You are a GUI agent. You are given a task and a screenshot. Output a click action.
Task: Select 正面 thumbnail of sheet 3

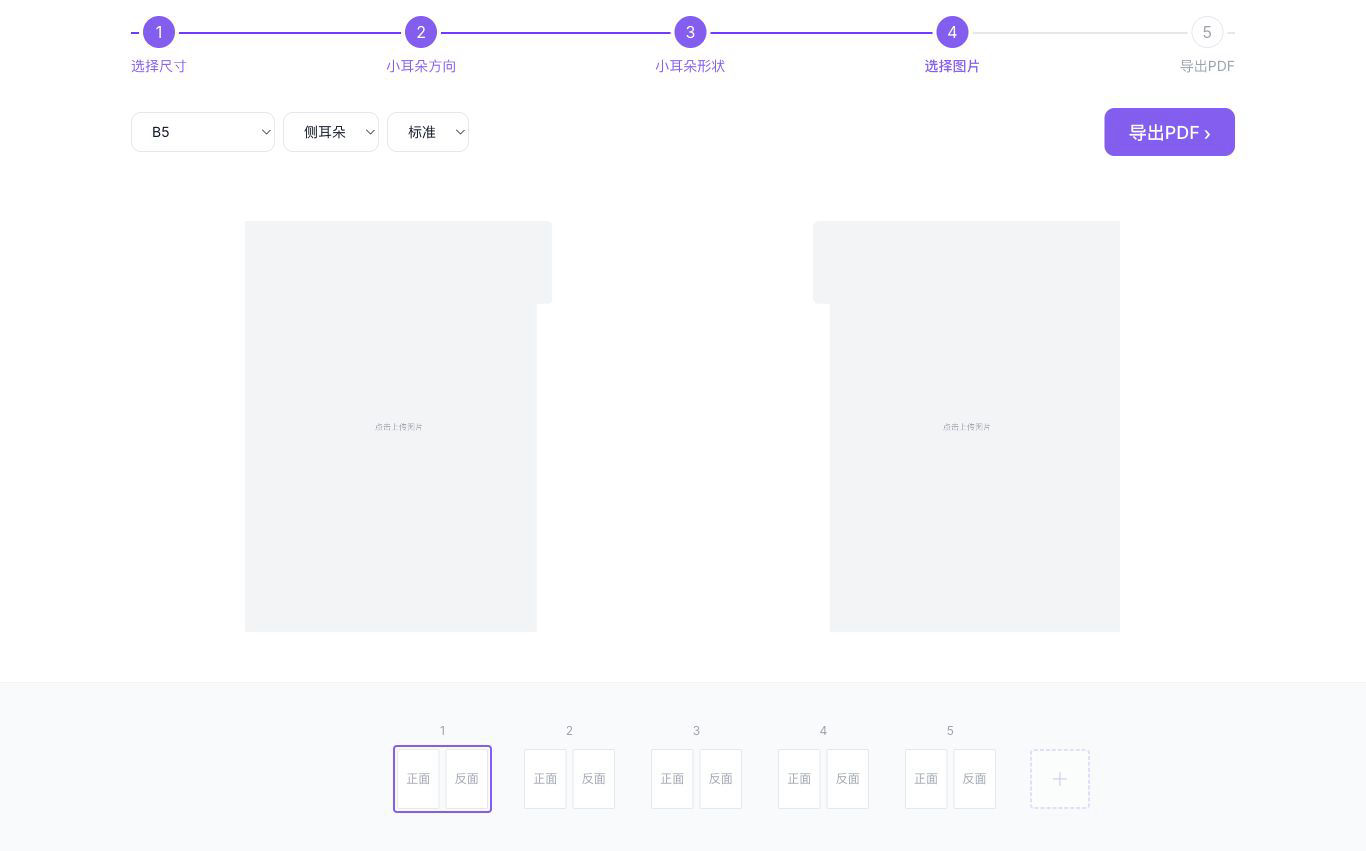[x=672, y=779]
